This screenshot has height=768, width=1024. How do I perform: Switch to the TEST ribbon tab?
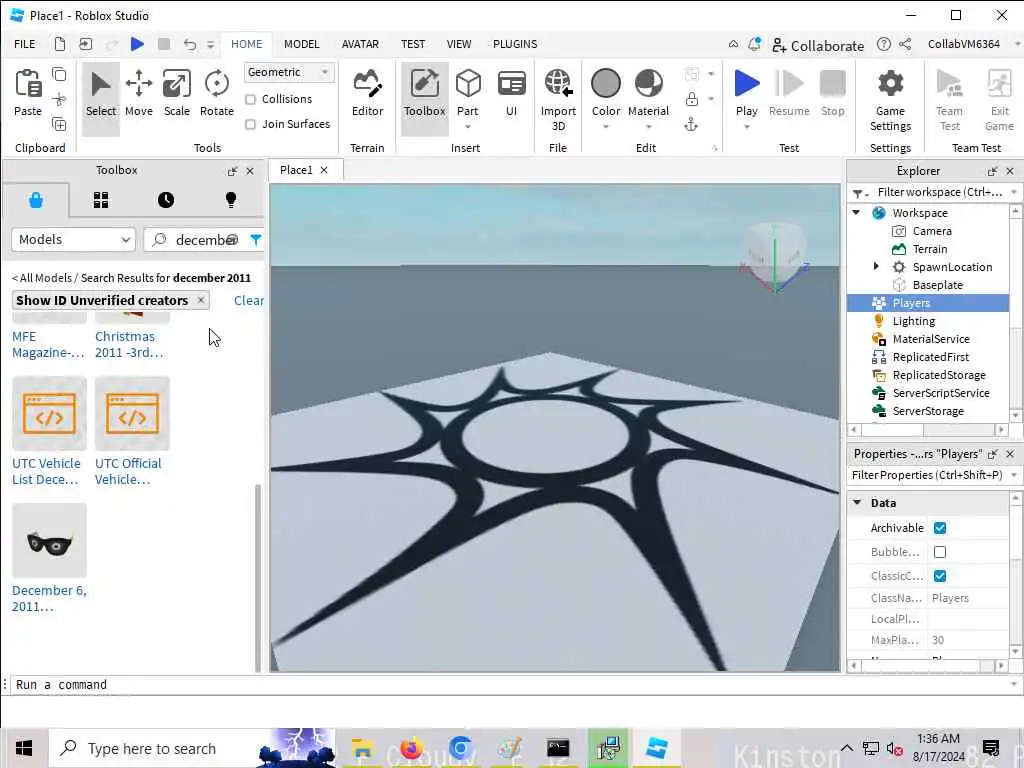pyautogui.click(x=413, y=44)
